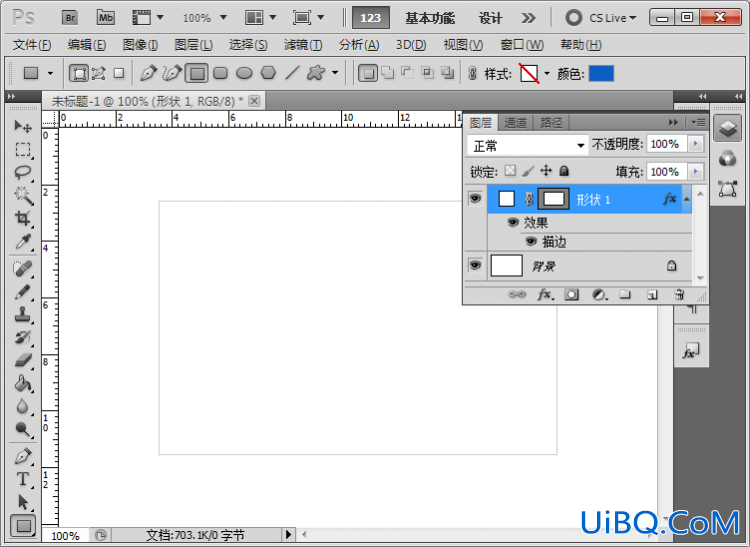This screenshot has height=547, width=750.
Task: Select the Paint Bucket tool
Action: (x=22, y=384)
